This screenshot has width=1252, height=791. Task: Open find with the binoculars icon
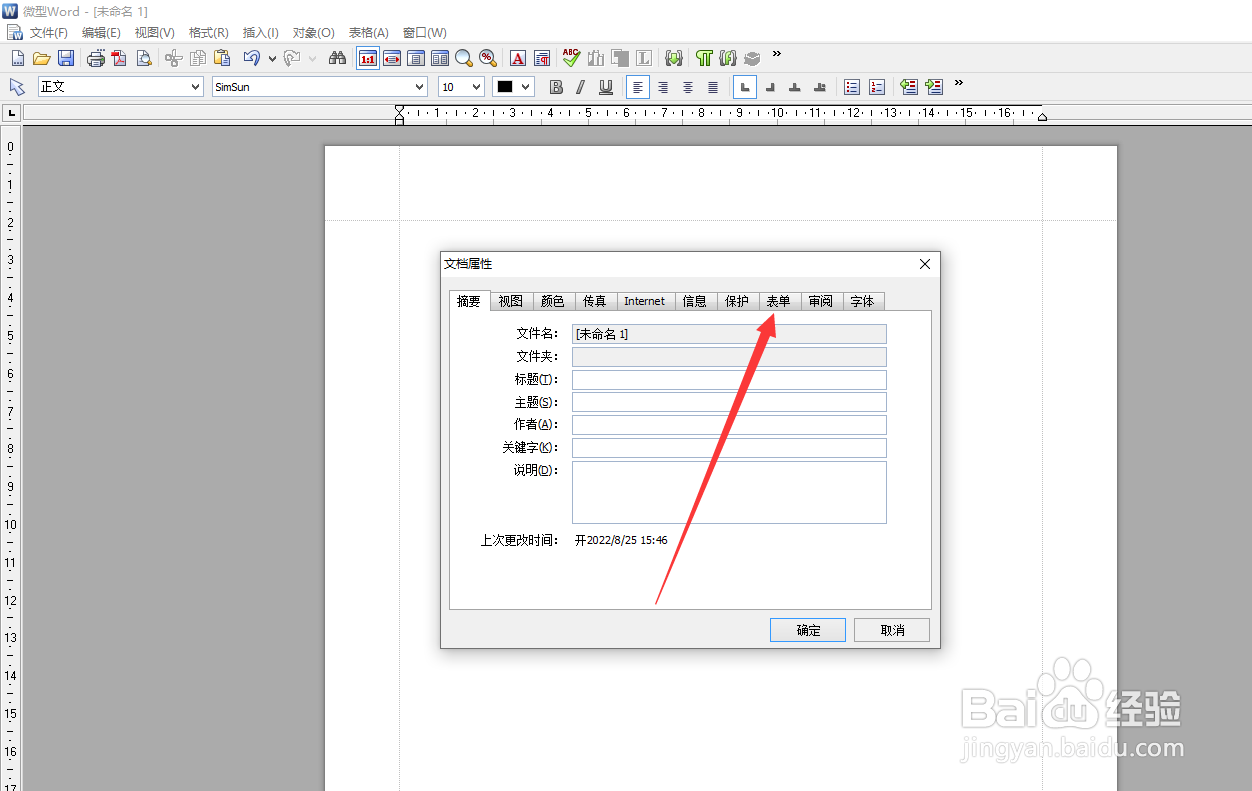[x=337, y=58]
